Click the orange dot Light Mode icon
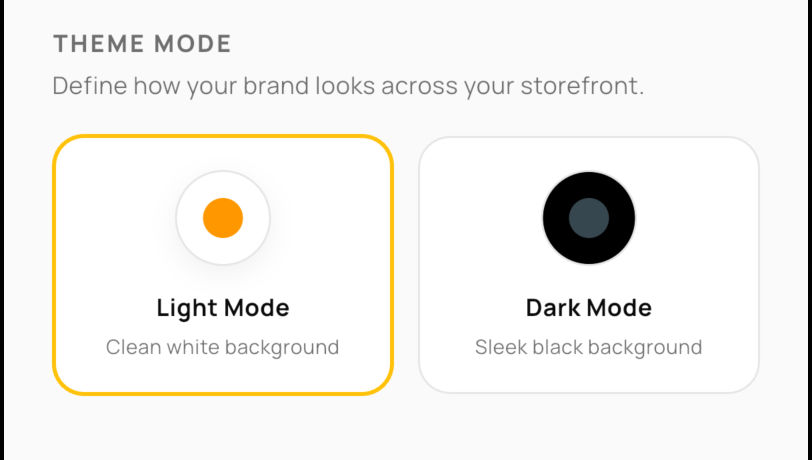The height and width of the screenshot is (460, 812). click(x=223, y=218)
